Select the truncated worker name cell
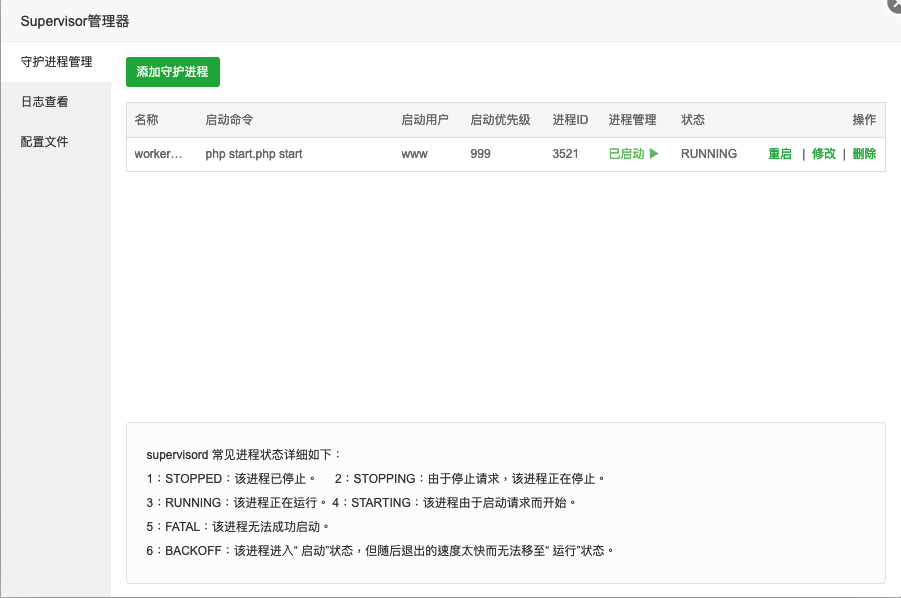This screenshot has height=598, width=901. 159,154
